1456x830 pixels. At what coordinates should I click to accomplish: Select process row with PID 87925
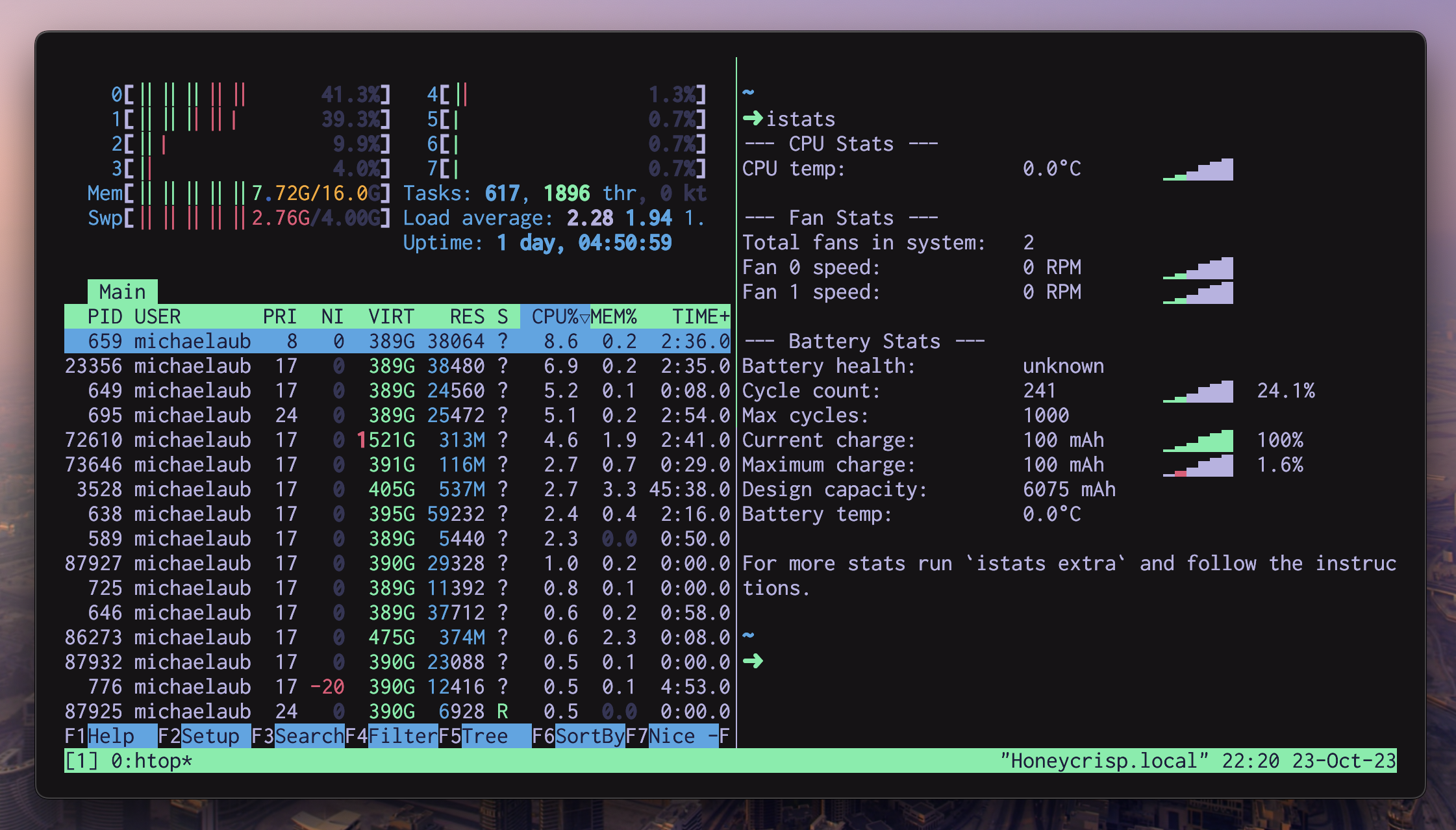(397, 711)
